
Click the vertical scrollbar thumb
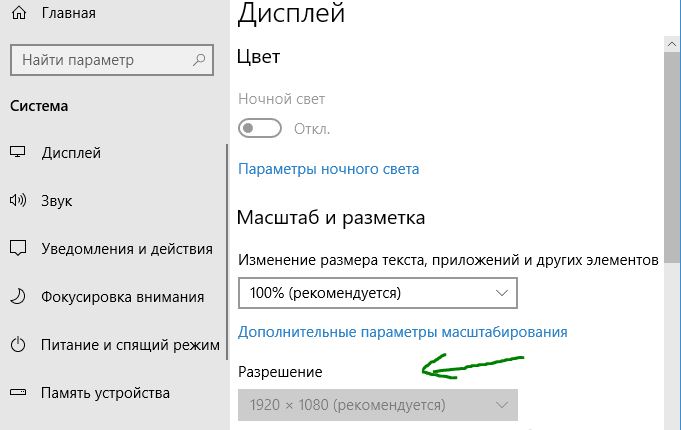672,157
